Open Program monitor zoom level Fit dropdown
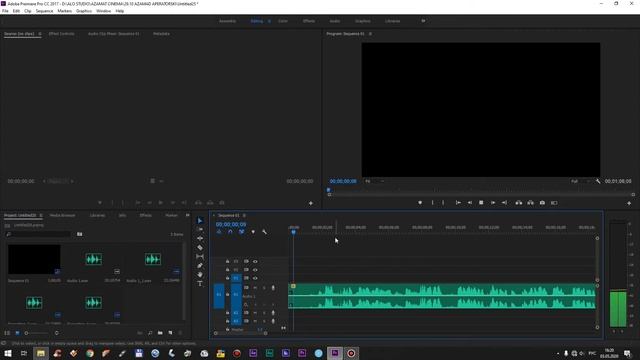 [375, 181]
